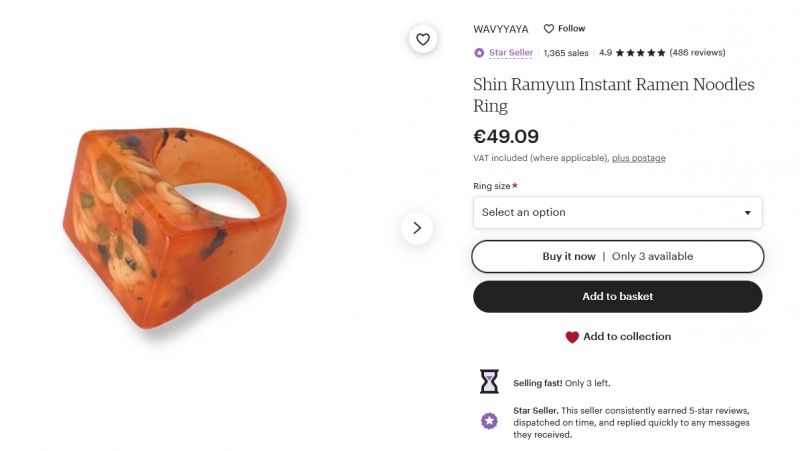Screen dimensions: 800x451
Task: Click the orange ramen ring product image
Action: 174,228
